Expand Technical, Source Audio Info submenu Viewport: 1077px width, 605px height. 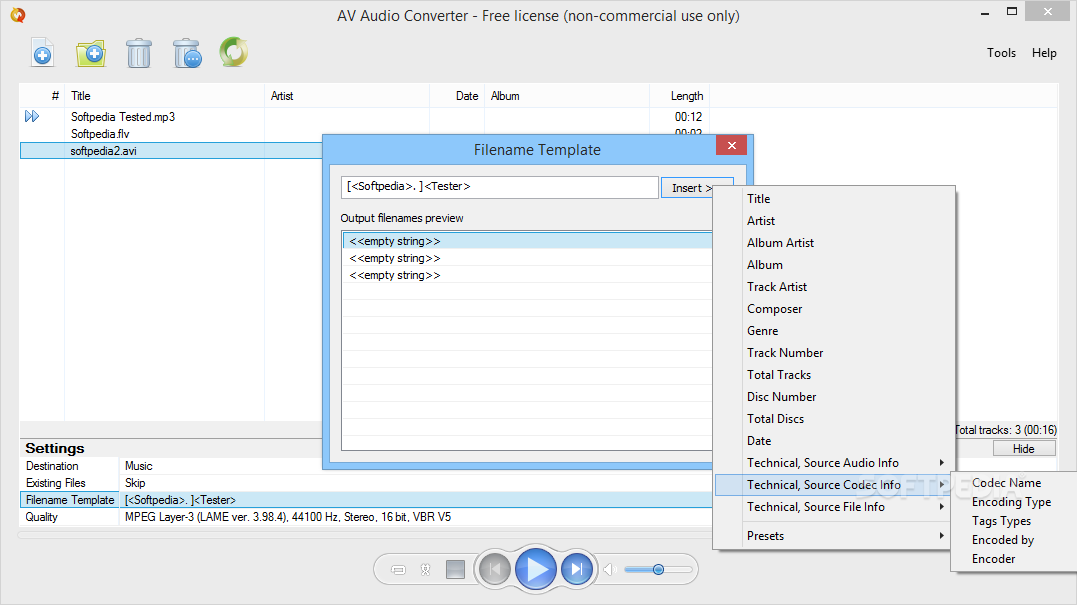click(834, 462)
